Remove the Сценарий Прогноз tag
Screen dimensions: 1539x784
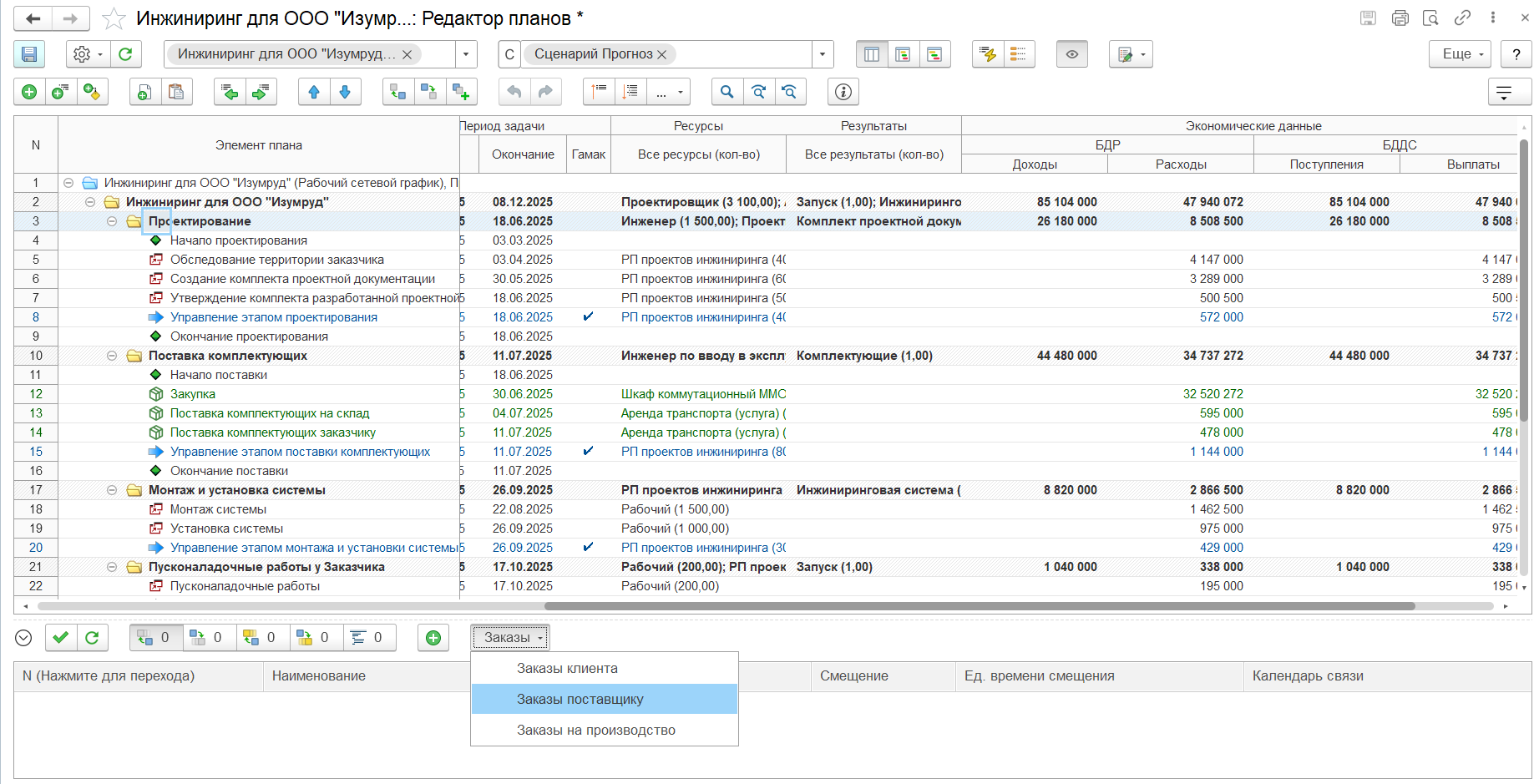662,54
